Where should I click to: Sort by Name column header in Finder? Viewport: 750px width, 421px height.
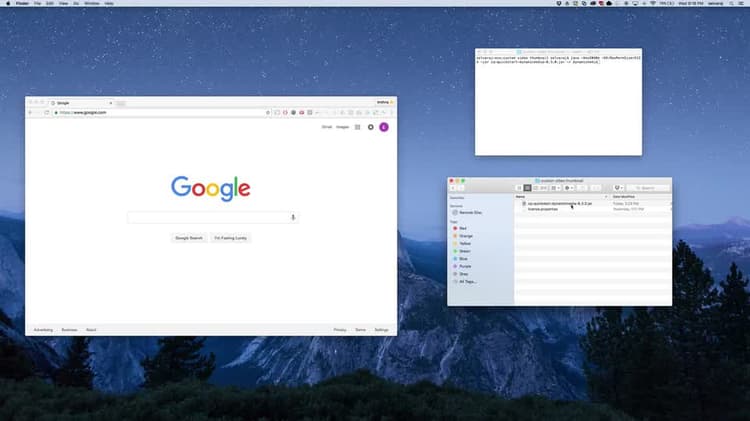pyautogui.click(x=562, y=197)
